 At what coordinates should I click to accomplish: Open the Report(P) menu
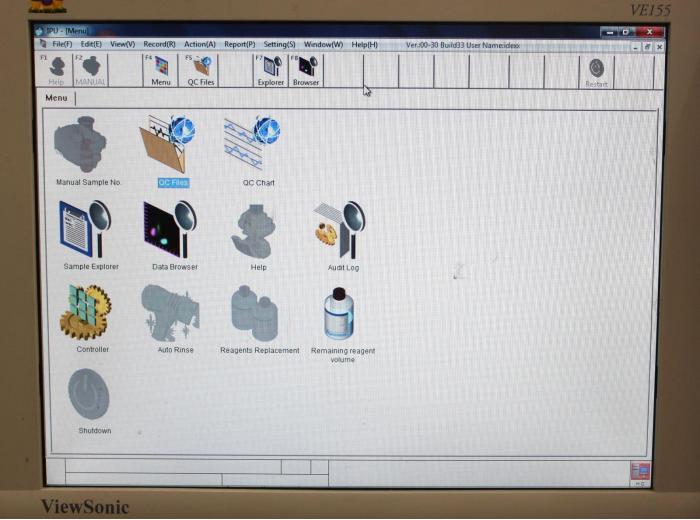pyautogui.click(x=239, y=44)
